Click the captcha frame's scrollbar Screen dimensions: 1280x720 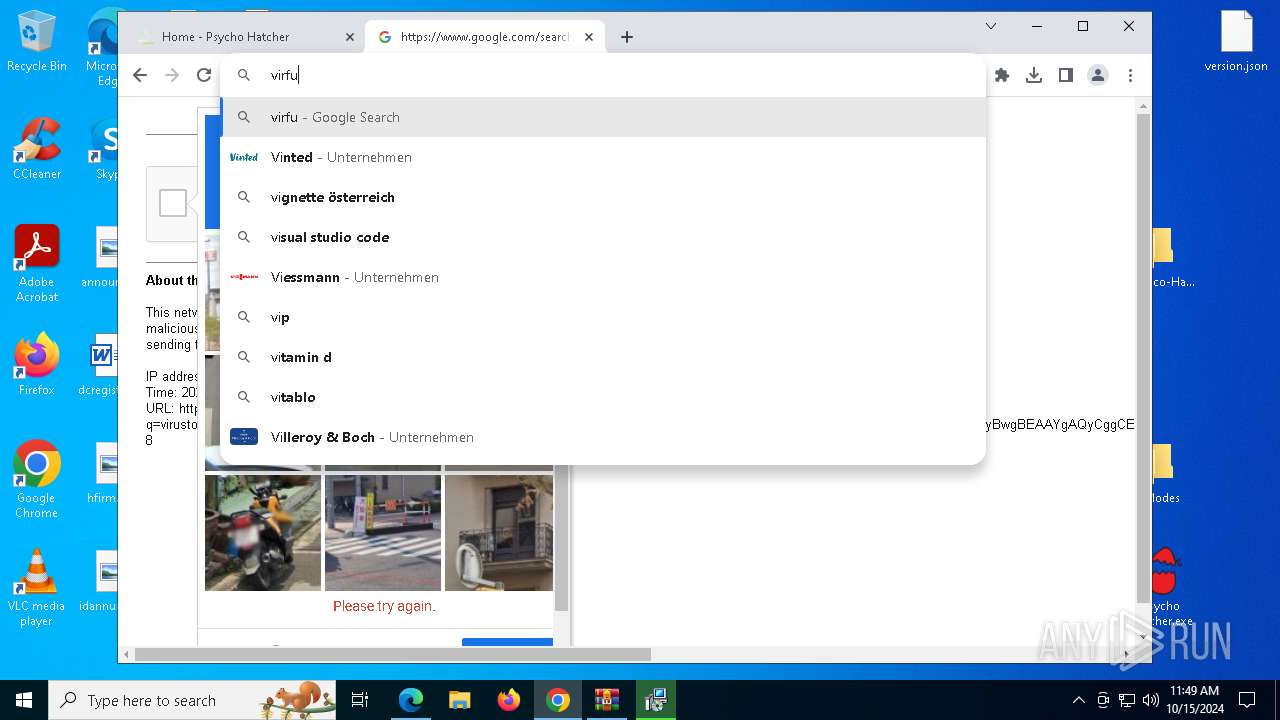[x=561, y=540]
